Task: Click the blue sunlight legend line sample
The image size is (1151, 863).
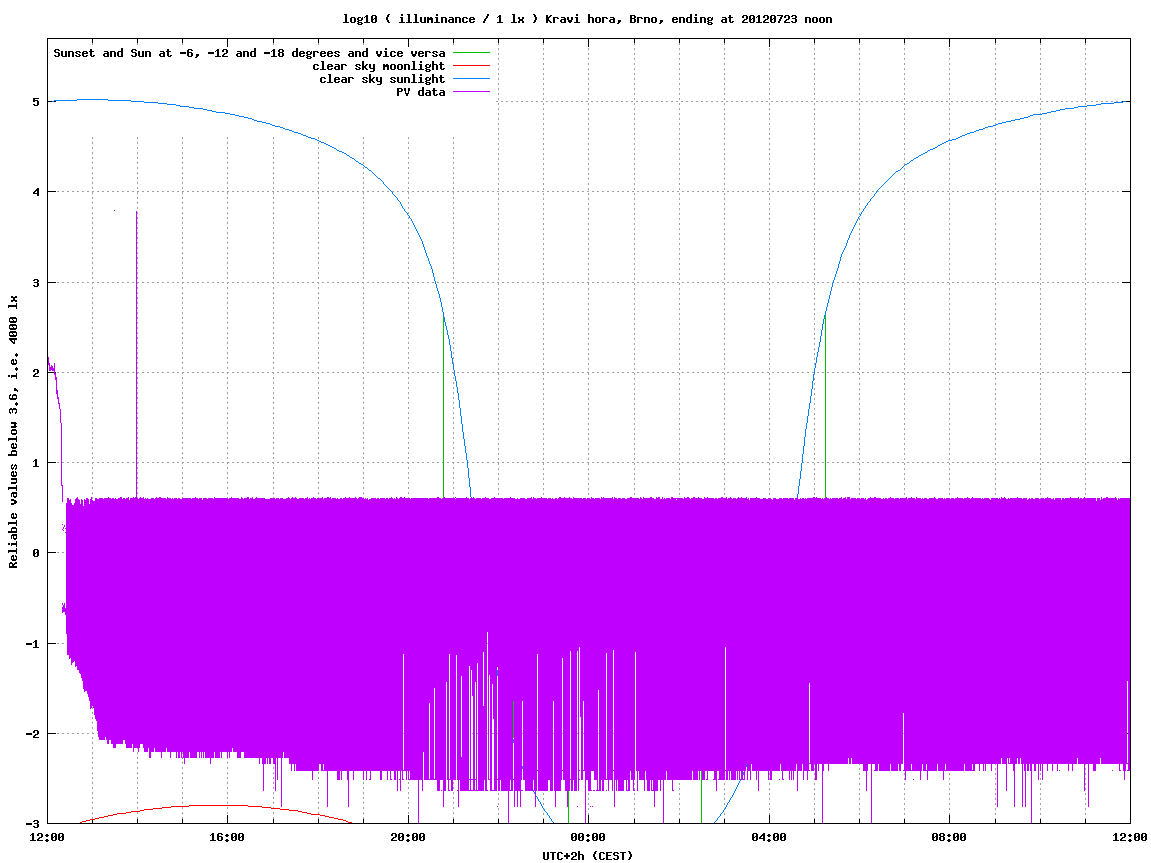Action: (x=471, y=79)
